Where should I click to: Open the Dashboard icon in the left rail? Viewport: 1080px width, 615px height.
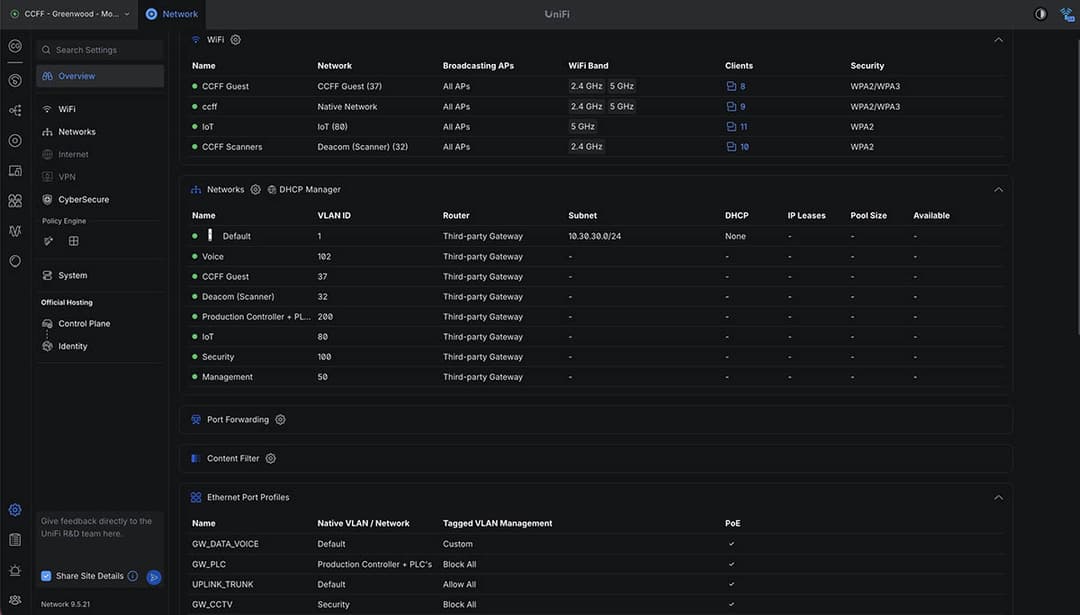click(x=14, y=81)
